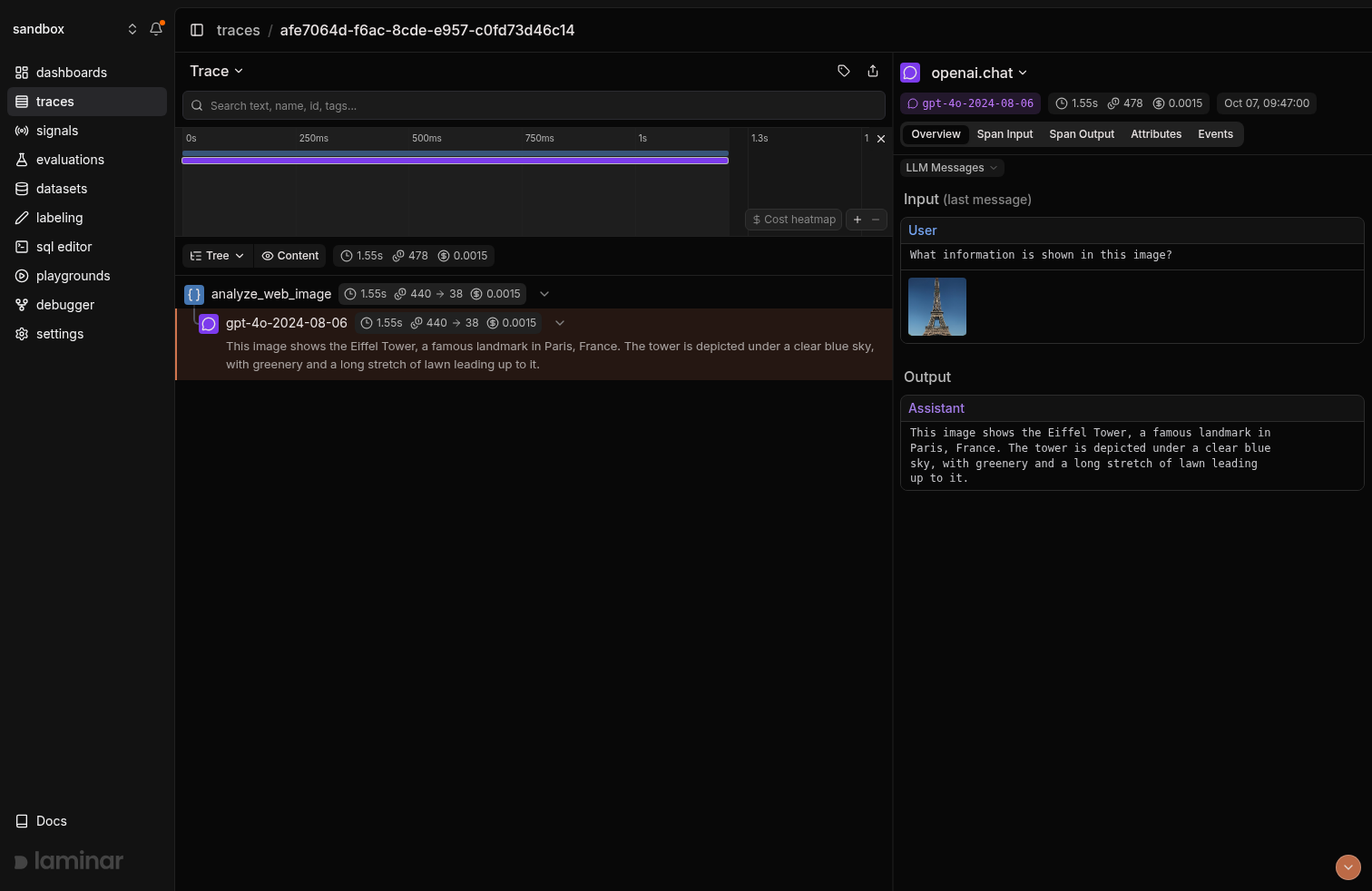
Task: Click the purple span bar in timeline
Action: point(455,161)
